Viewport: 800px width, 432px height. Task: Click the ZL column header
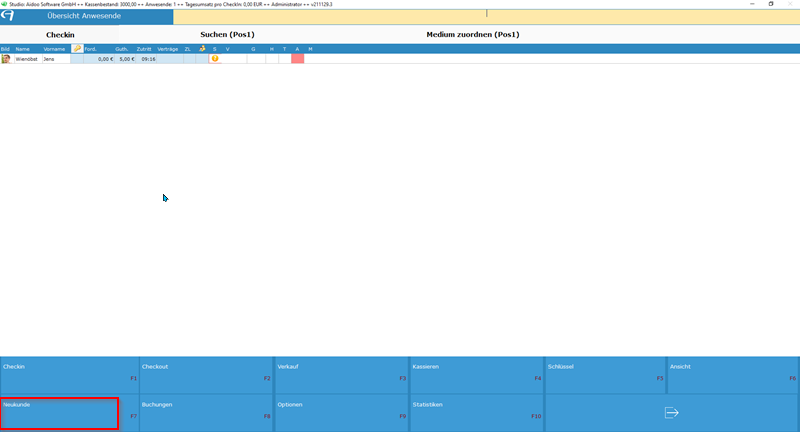[189, 49]
